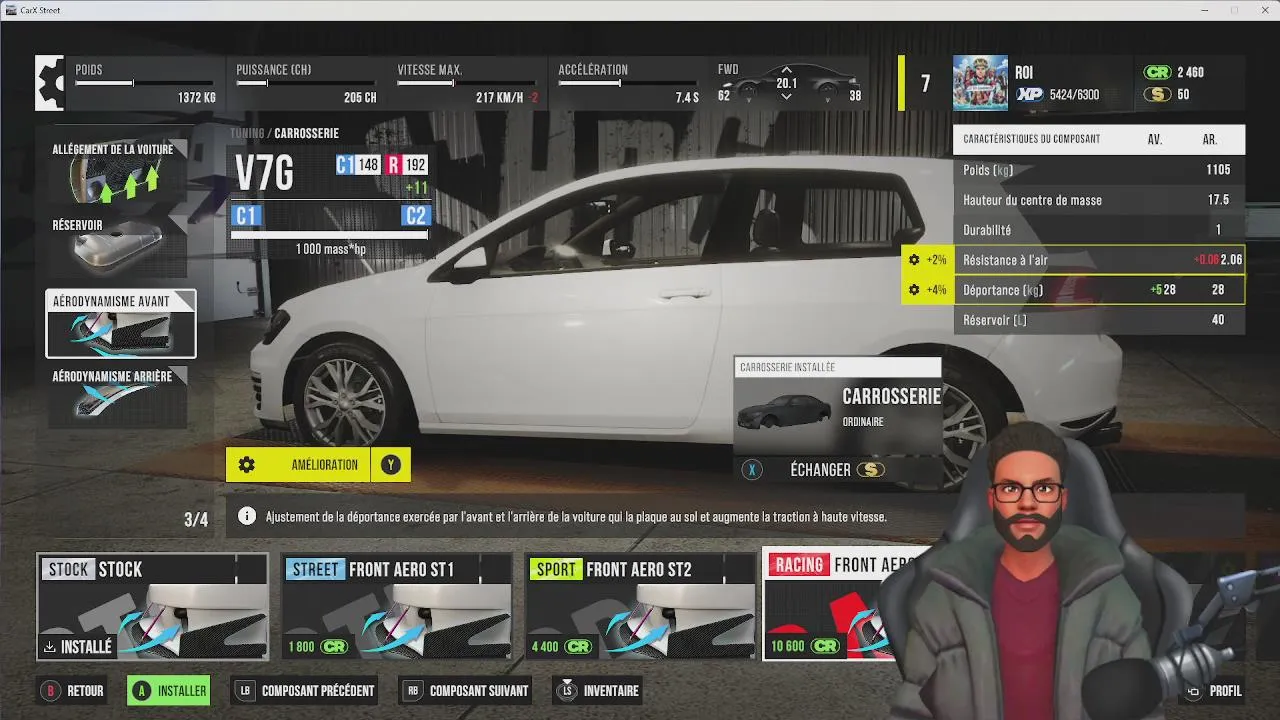Click the large gear tuning icon
The height and width of the screenshot is (720, 1280).
pos(49,83)
